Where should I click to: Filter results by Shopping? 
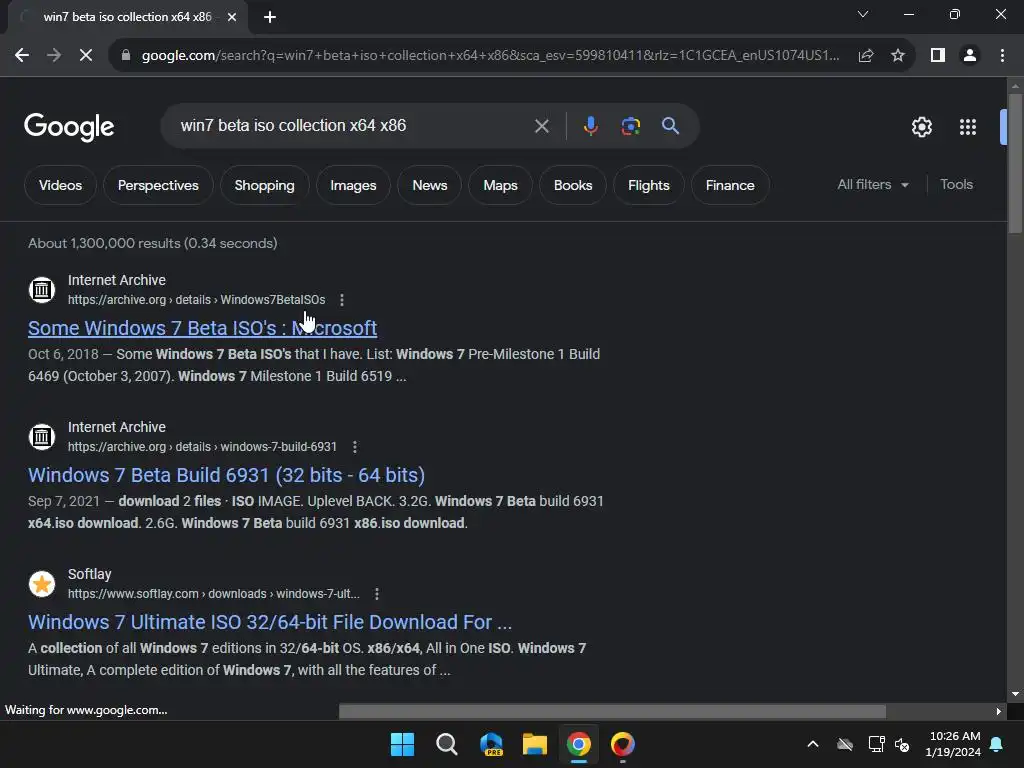pos(264,185)
